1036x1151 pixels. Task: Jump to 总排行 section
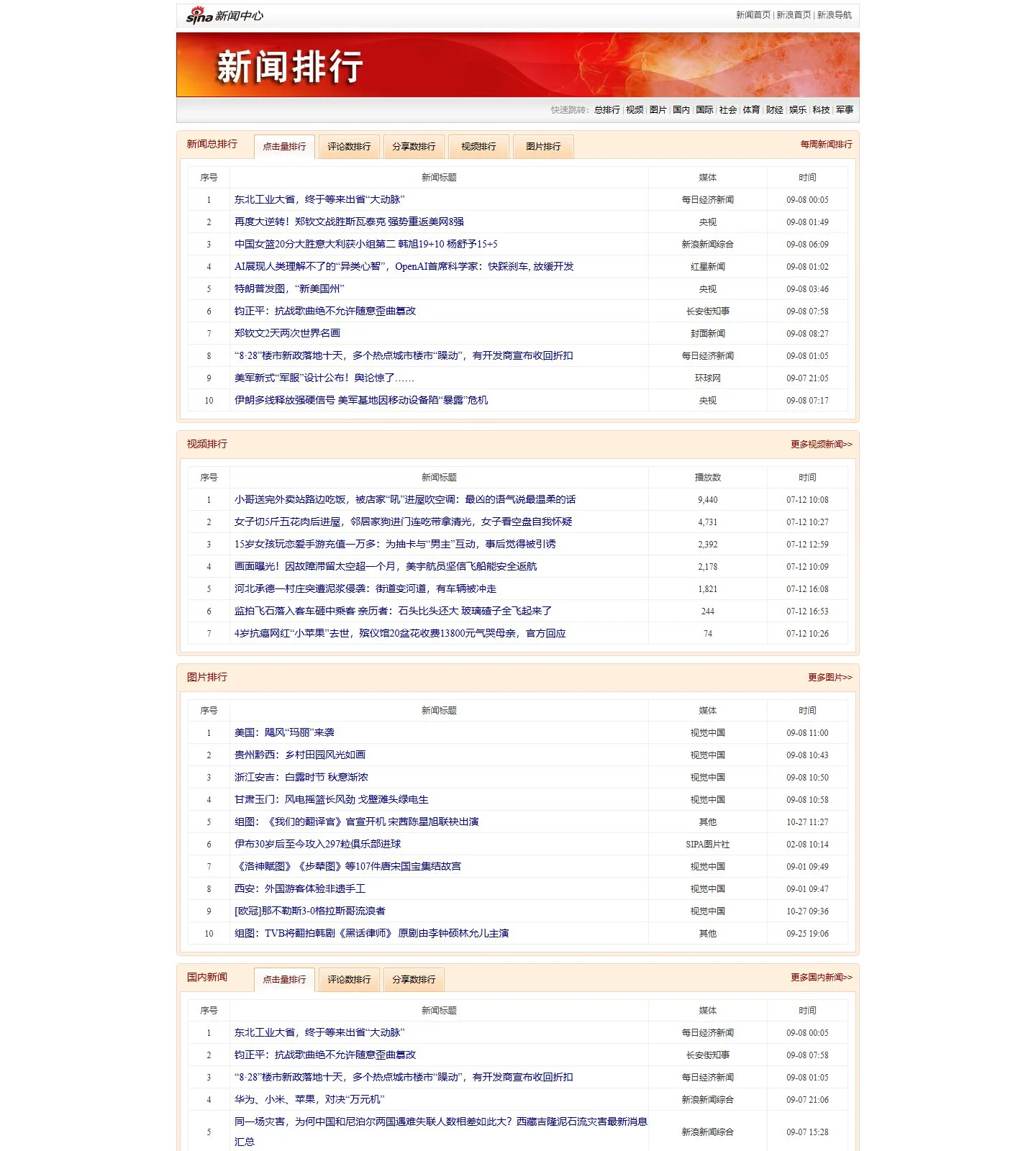click(x=607, y=110)
